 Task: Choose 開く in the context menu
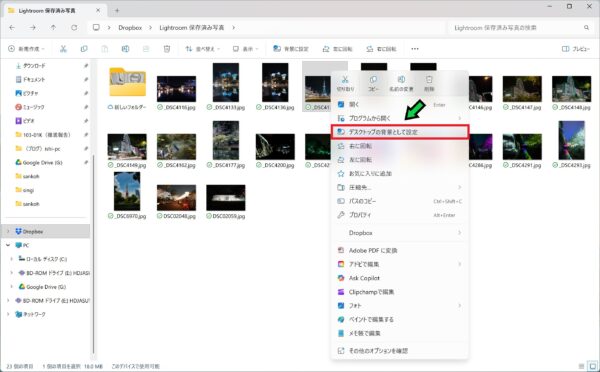click(x=400, y=104)
